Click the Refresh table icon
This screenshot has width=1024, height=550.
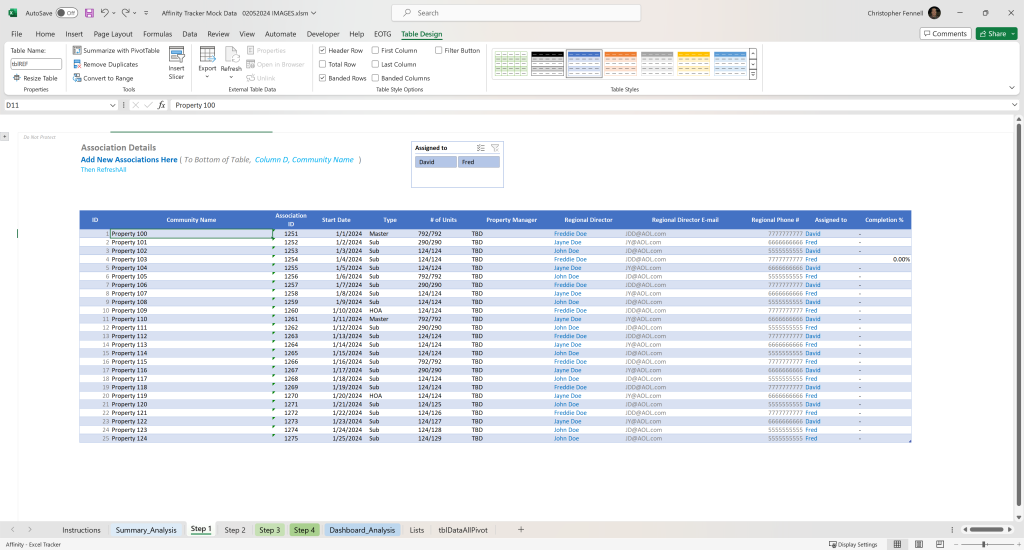231,55
